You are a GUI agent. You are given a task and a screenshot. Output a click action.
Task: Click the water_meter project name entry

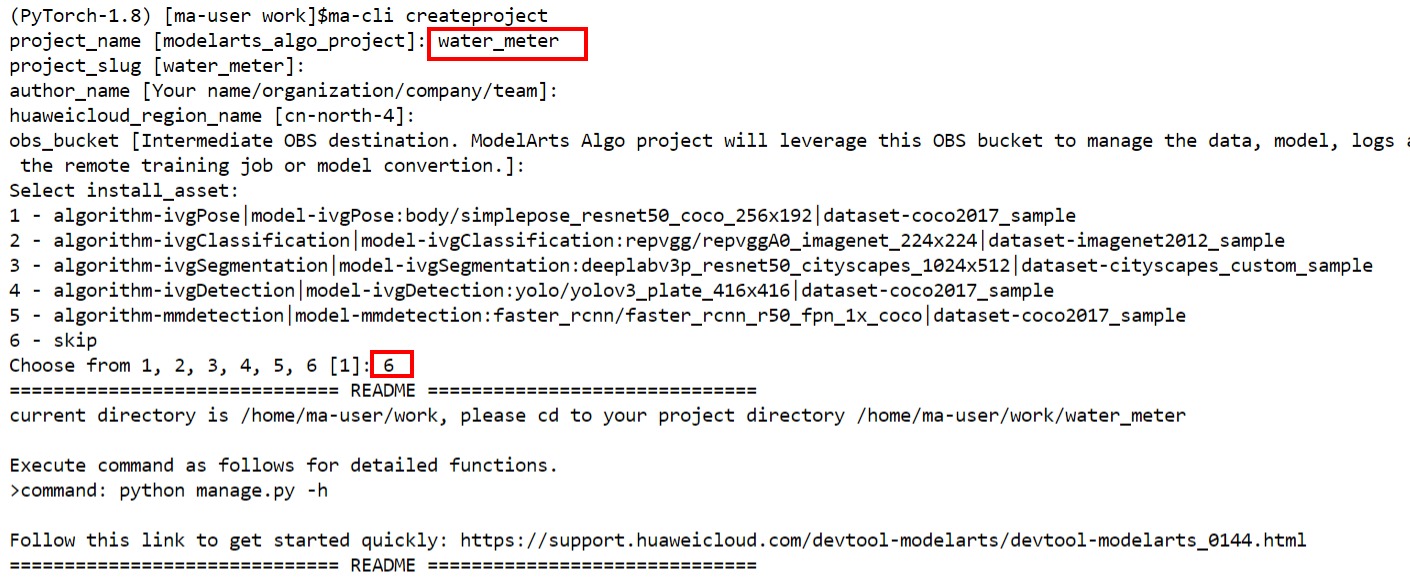(498, 42)
